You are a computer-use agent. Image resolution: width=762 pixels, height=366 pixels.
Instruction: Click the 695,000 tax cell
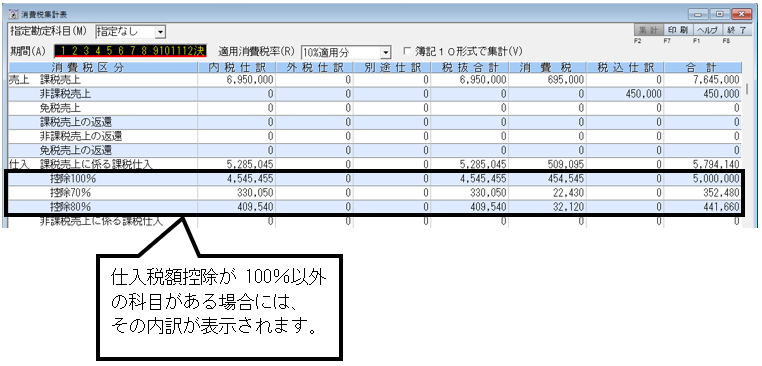548,80
